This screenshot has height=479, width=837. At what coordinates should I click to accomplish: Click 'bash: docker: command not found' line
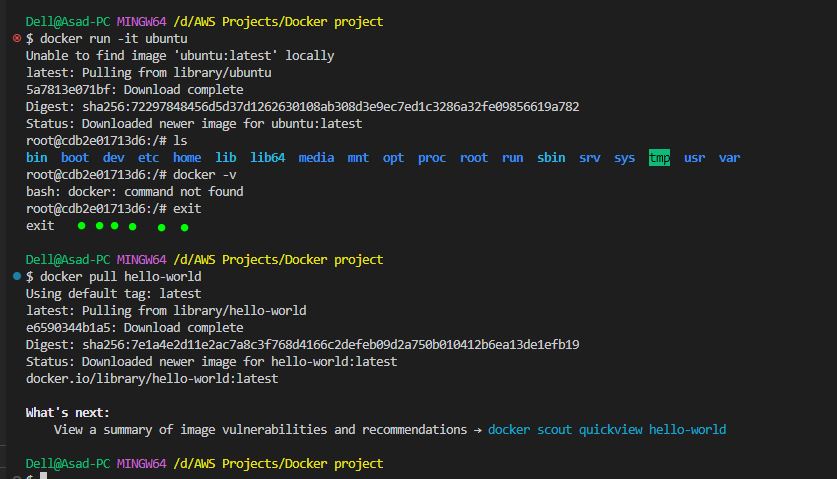tap(135, 191)
